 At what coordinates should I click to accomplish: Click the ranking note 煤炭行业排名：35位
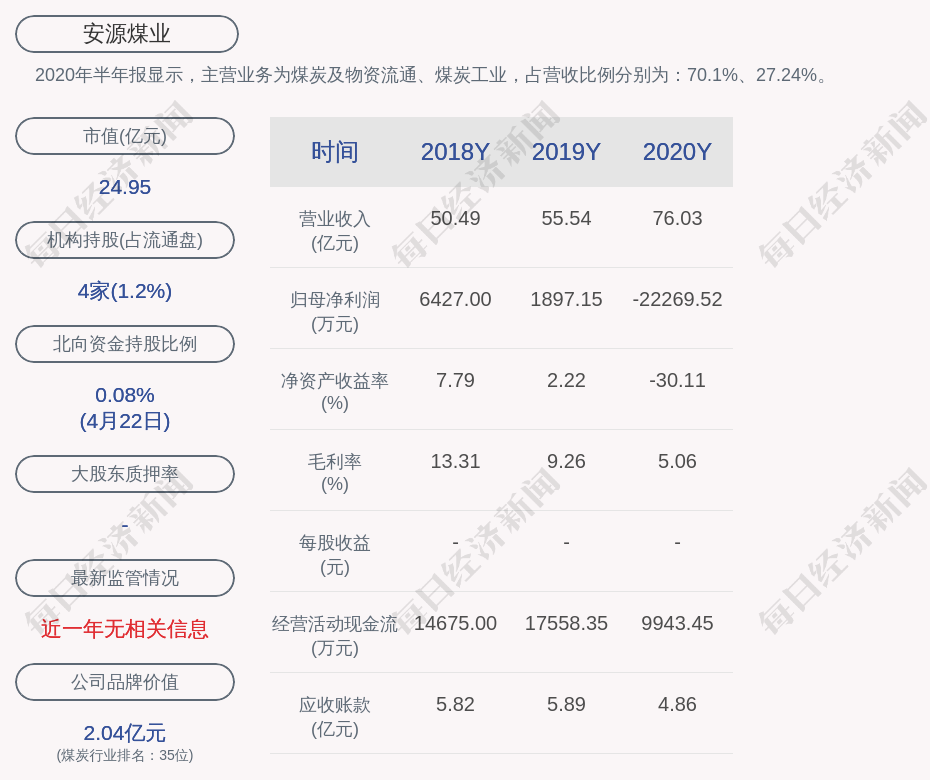coord(125,755)
